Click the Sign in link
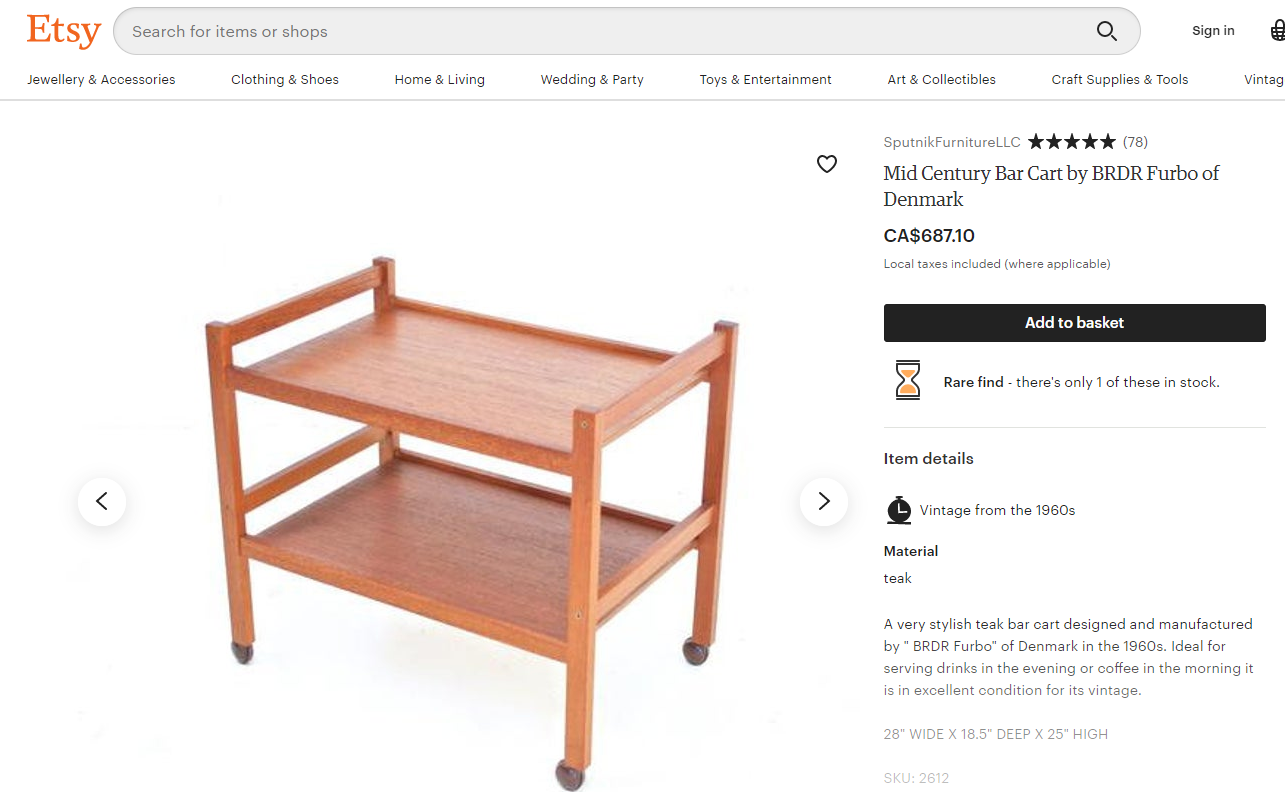 (x=1213, y=31)
